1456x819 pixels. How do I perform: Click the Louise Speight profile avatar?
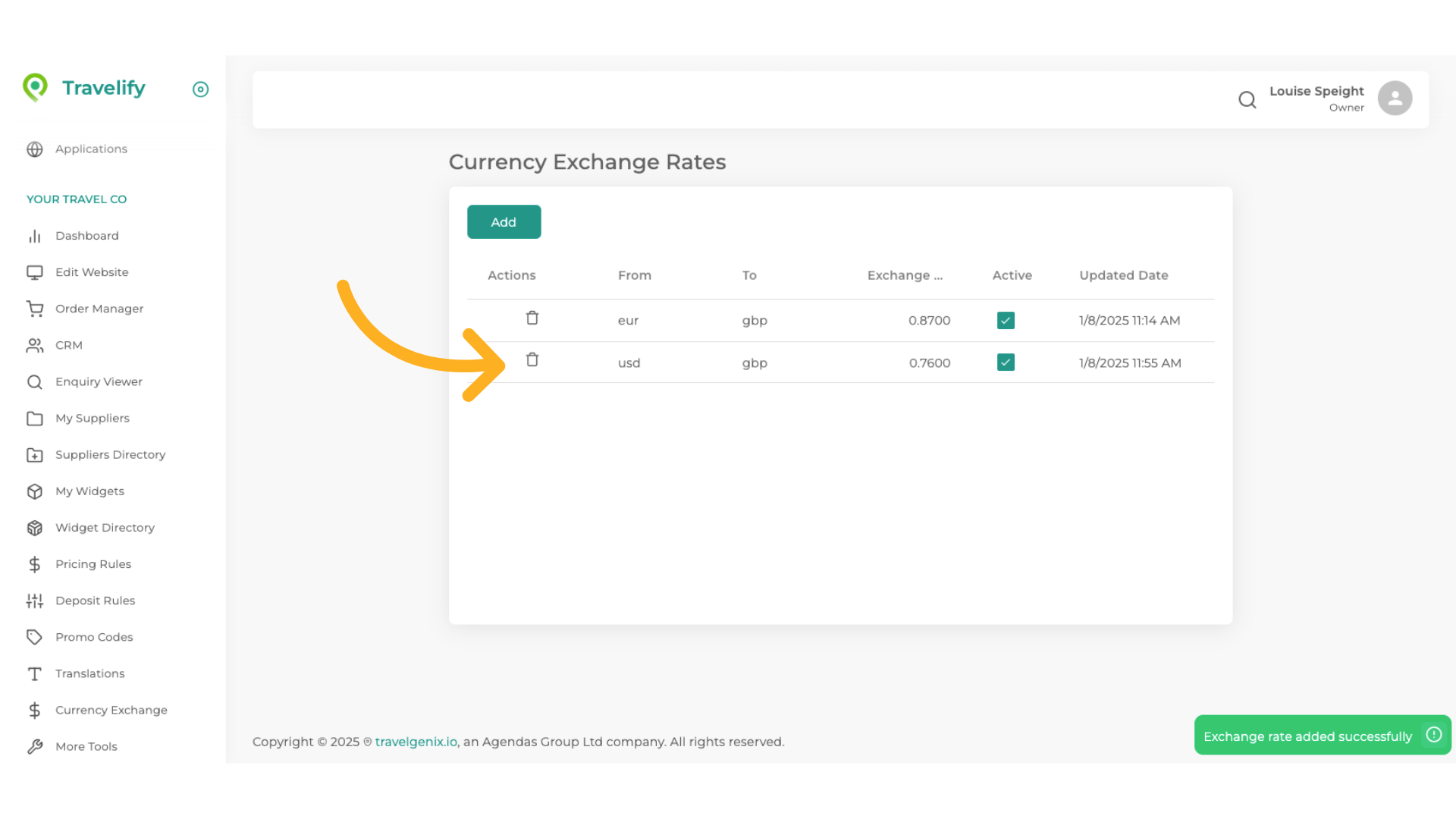1395,98
